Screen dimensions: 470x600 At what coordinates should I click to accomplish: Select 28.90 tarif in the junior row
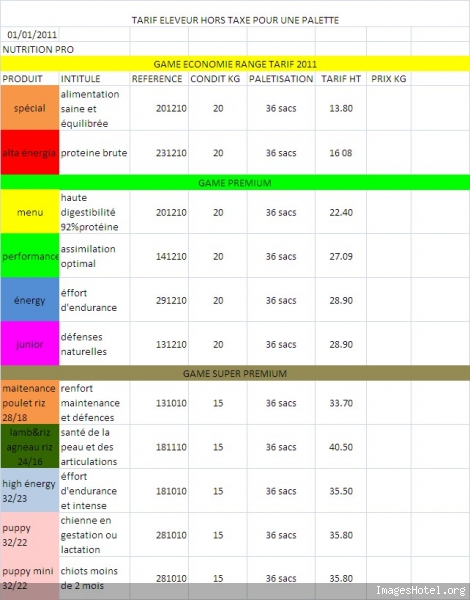point(341,344)
